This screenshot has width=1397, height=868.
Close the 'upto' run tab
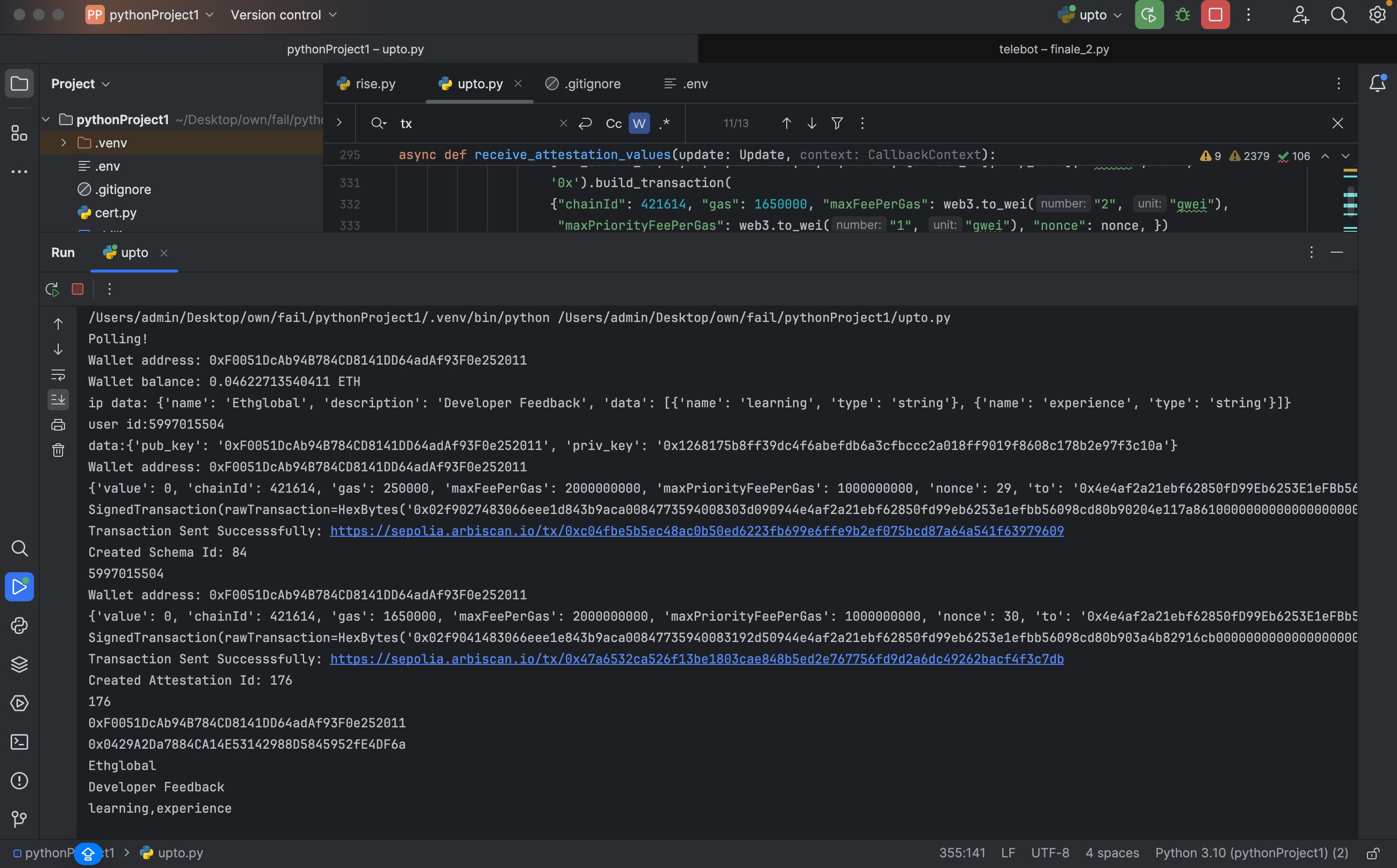pyautogui.click(x=164, y=253)
